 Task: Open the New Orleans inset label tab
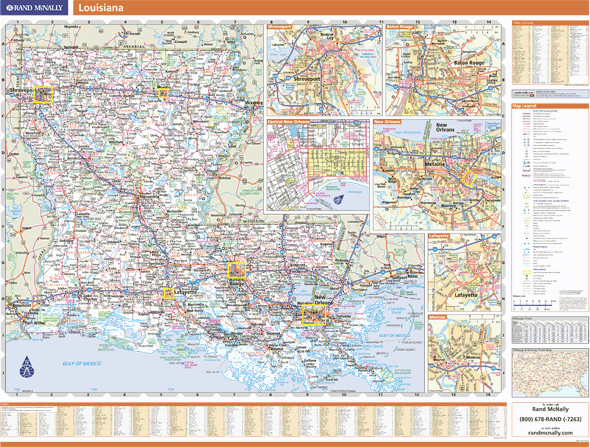pos(387,122)
